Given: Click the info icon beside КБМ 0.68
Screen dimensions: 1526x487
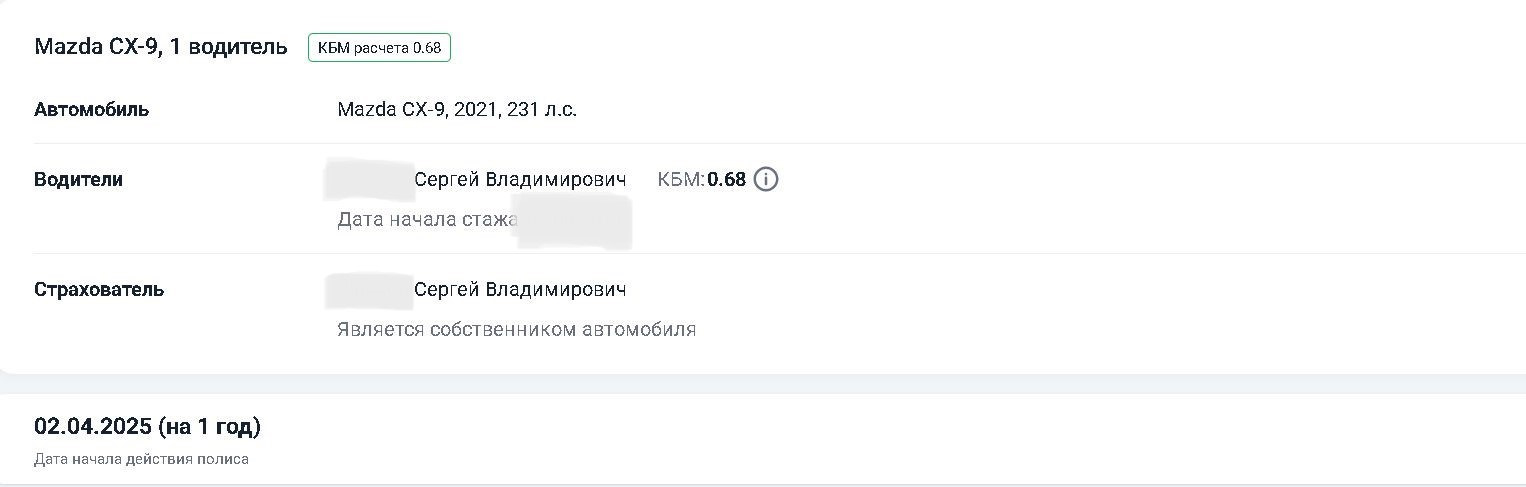Looking at the screenshot, I should click(766, 180).
